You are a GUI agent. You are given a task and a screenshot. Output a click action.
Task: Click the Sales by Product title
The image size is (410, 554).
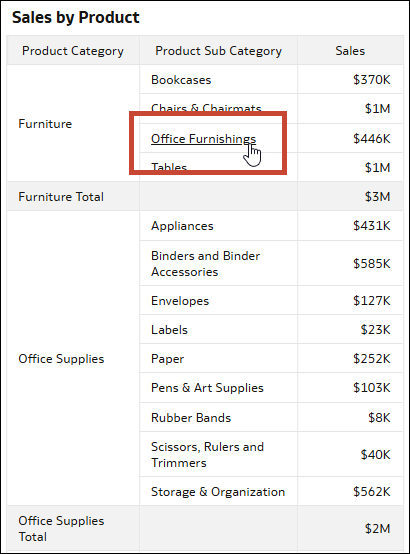76,17
